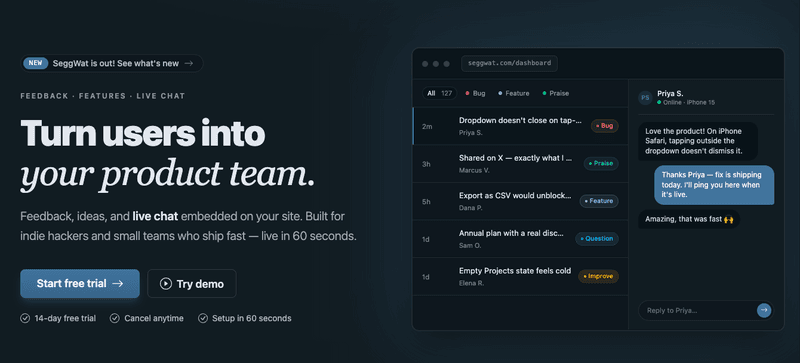800x363 pixels.
Task: Click the Turn users into headline
Action: click(x=143, y=133)
